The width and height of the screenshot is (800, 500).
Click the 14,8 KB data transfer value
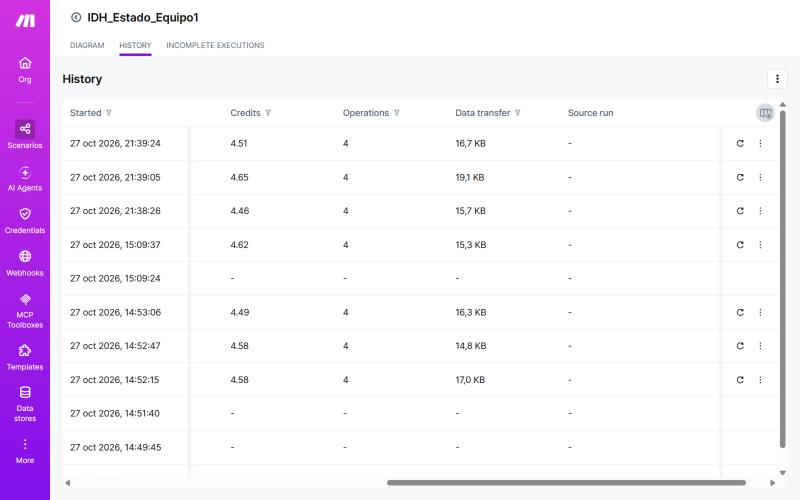point(470,346)
